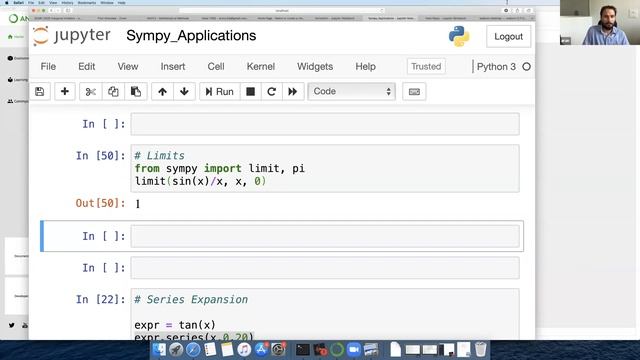
Task: Click the In [50]: prompt label
Action: tap(100, 156)
